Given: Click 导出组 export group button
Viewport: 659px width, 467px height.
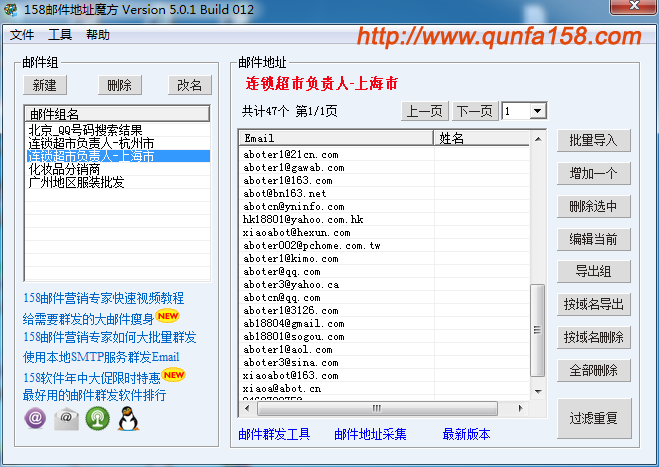Looking at the screenshot, I should 593,272.
